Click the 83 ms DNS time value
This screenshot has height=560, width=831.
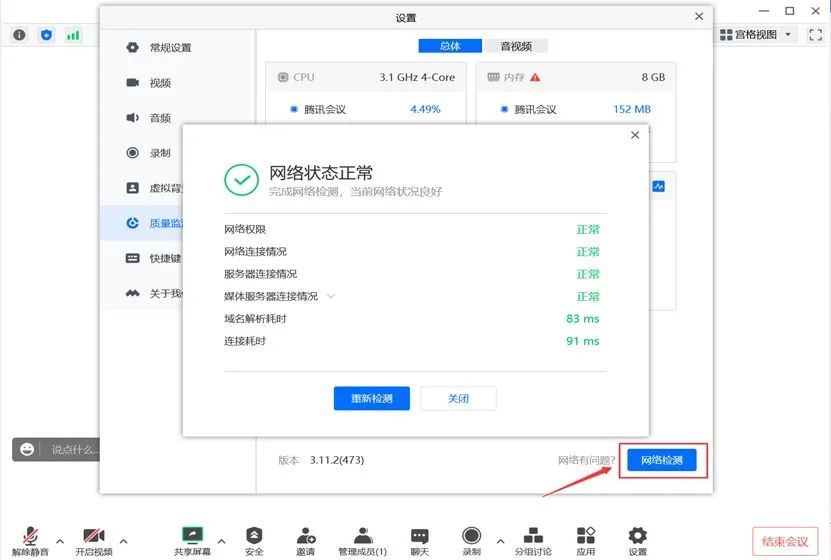tap(582, 318)
